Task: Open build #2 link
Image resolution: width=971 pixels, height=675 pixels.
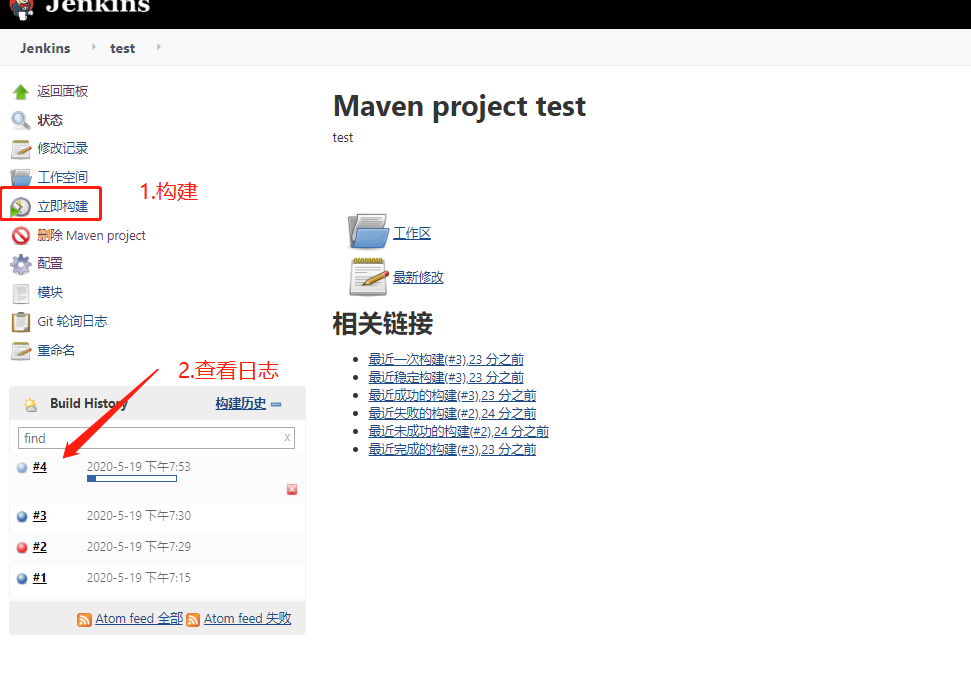Action: coord(40,547)
